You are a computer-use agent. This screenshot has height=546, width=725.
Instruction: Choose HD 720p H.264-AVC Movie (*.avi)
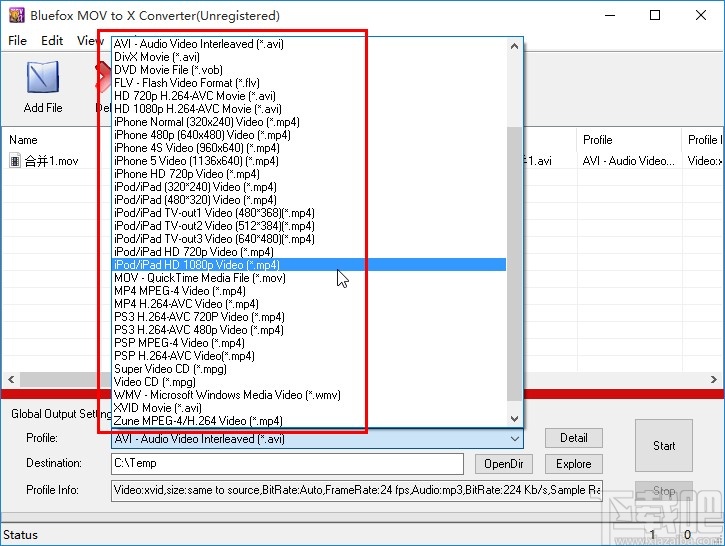(x=309, y=96)
